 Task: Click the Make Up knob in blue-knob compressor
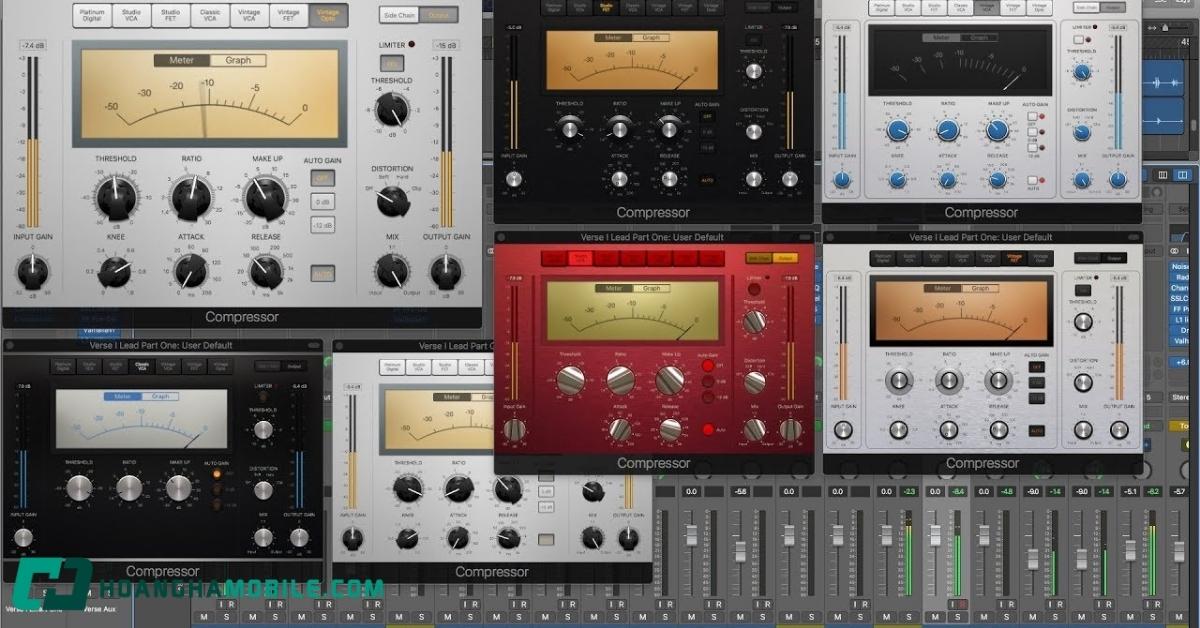click(996, 130)
